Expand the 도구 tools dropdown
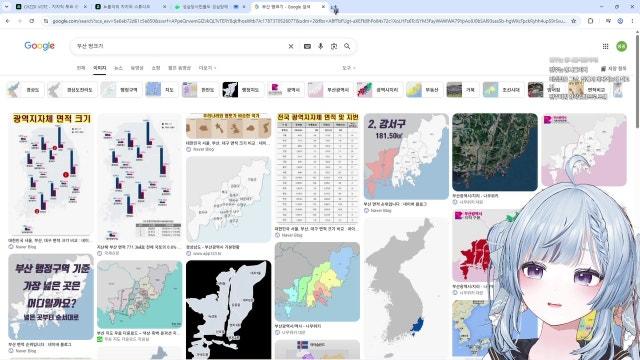The width and height of the screenshot is (640, 360). pos(349,68)
